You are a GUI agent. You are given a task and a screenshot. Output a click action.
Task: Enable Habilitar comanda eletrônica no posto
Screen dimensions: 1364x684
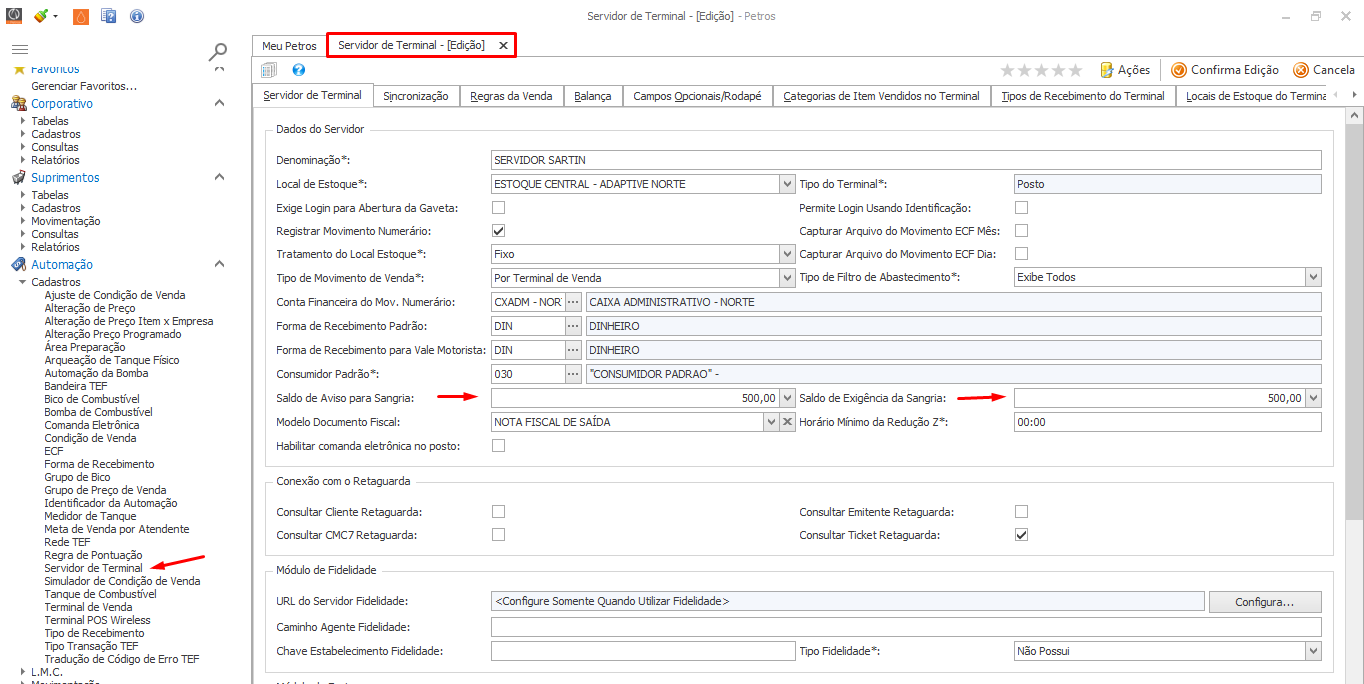[x=498, y=446]
